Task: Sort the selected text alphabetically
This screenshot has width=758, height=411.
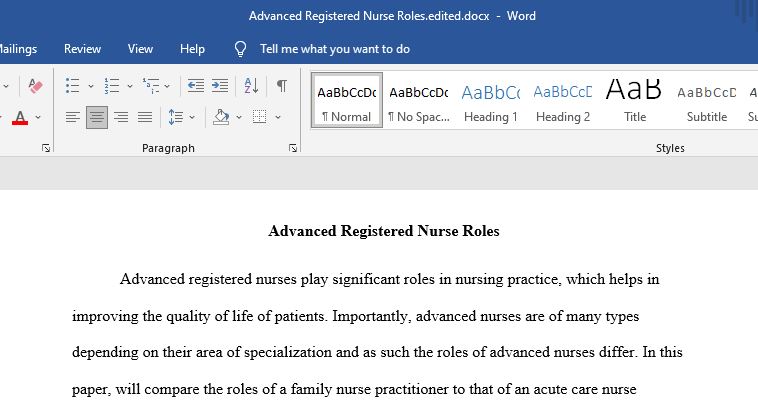Action: point(251,86)
